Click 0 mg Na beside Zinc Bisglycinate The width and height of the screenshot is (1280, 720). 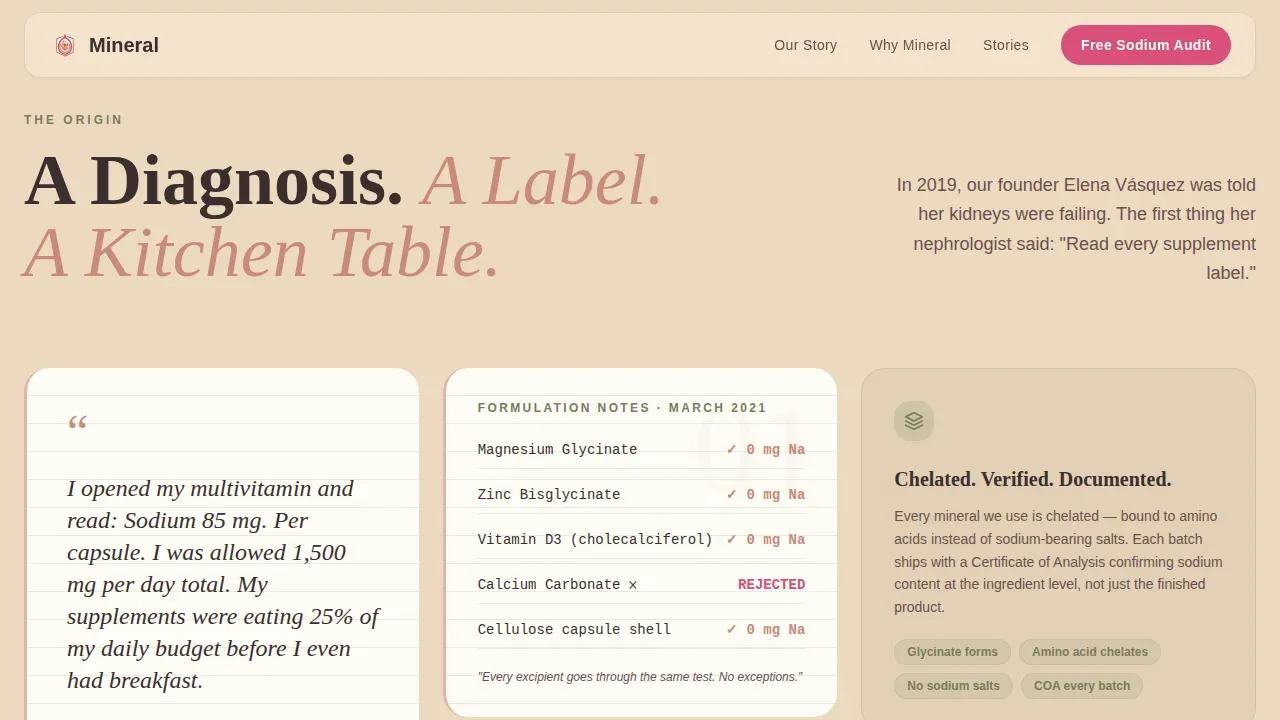[x=766, y=495]
